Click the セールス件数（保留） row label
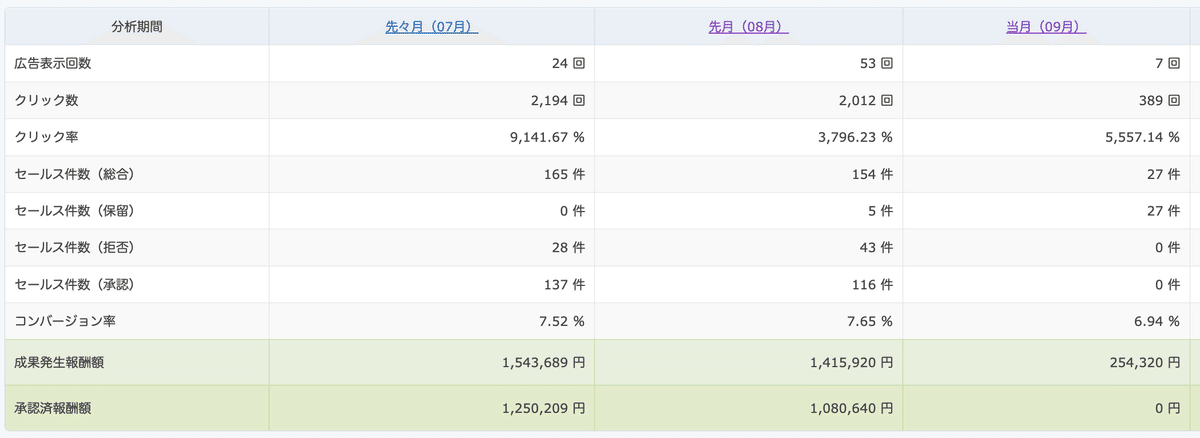 tap(74, 211)
